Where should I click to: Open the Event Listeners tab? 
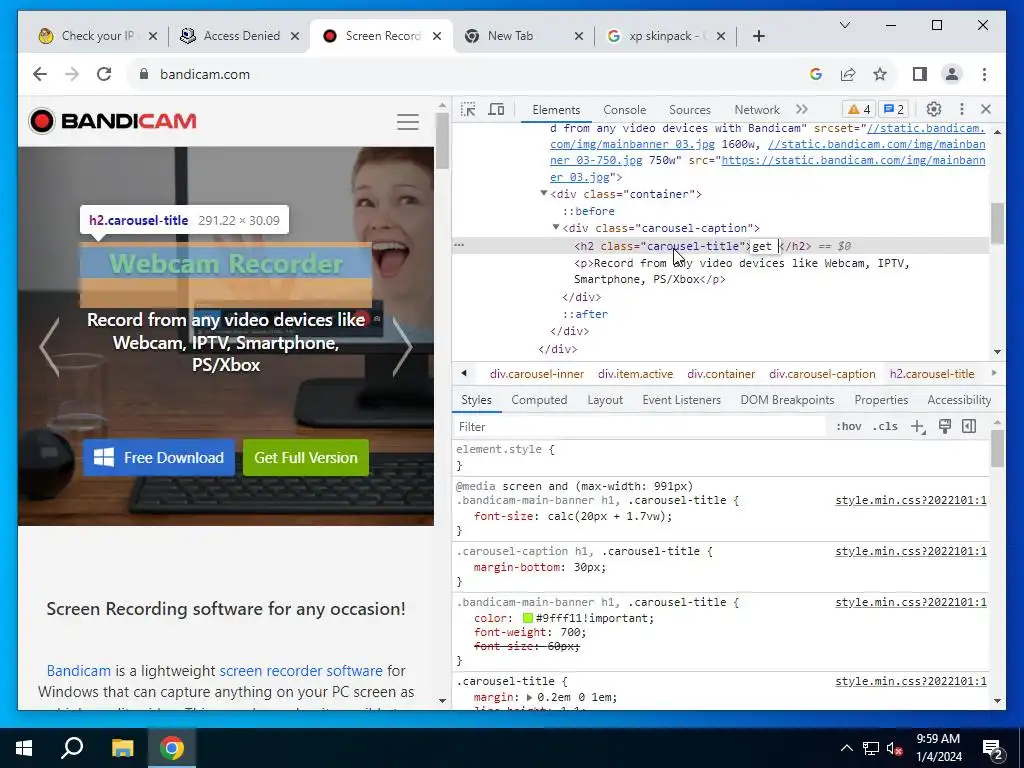tap(681, 400)
